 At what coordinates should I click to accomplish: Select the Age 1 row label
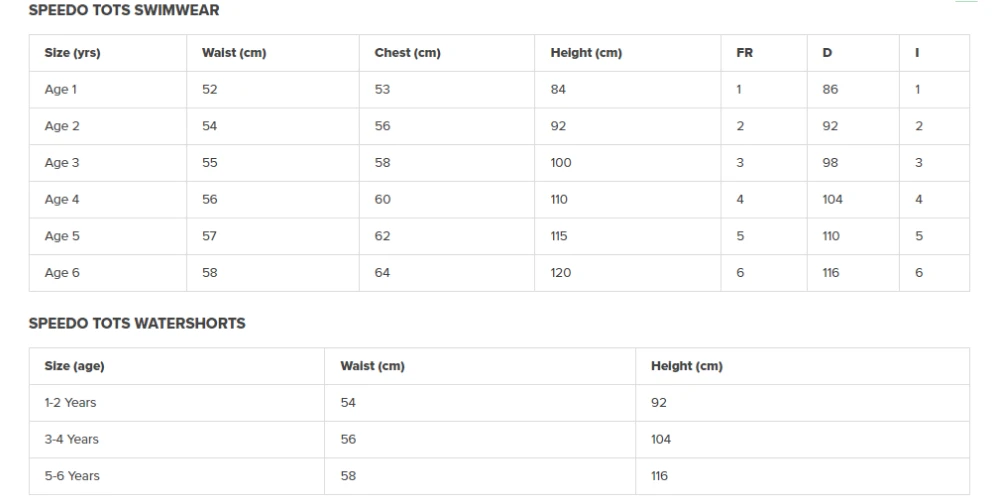(61, 90)
